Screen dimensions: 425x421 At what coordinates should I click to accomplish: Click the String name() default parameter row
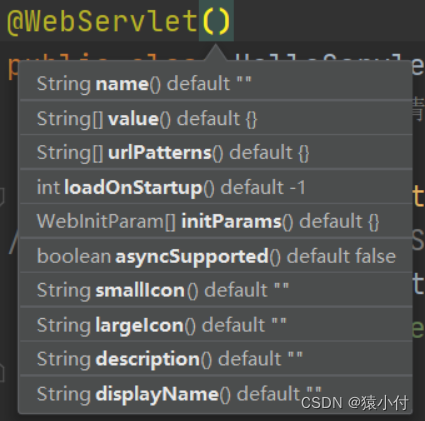click(x=216, y=83)
